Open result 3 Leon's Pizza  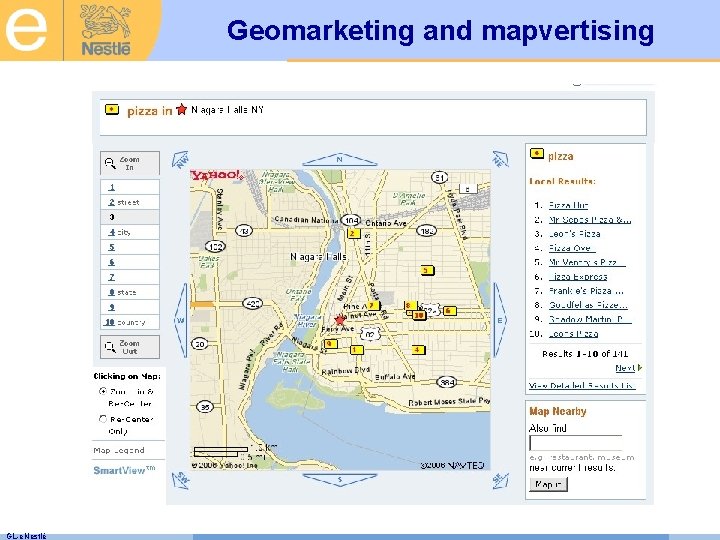pyautogui.click(x=574, y=234)
